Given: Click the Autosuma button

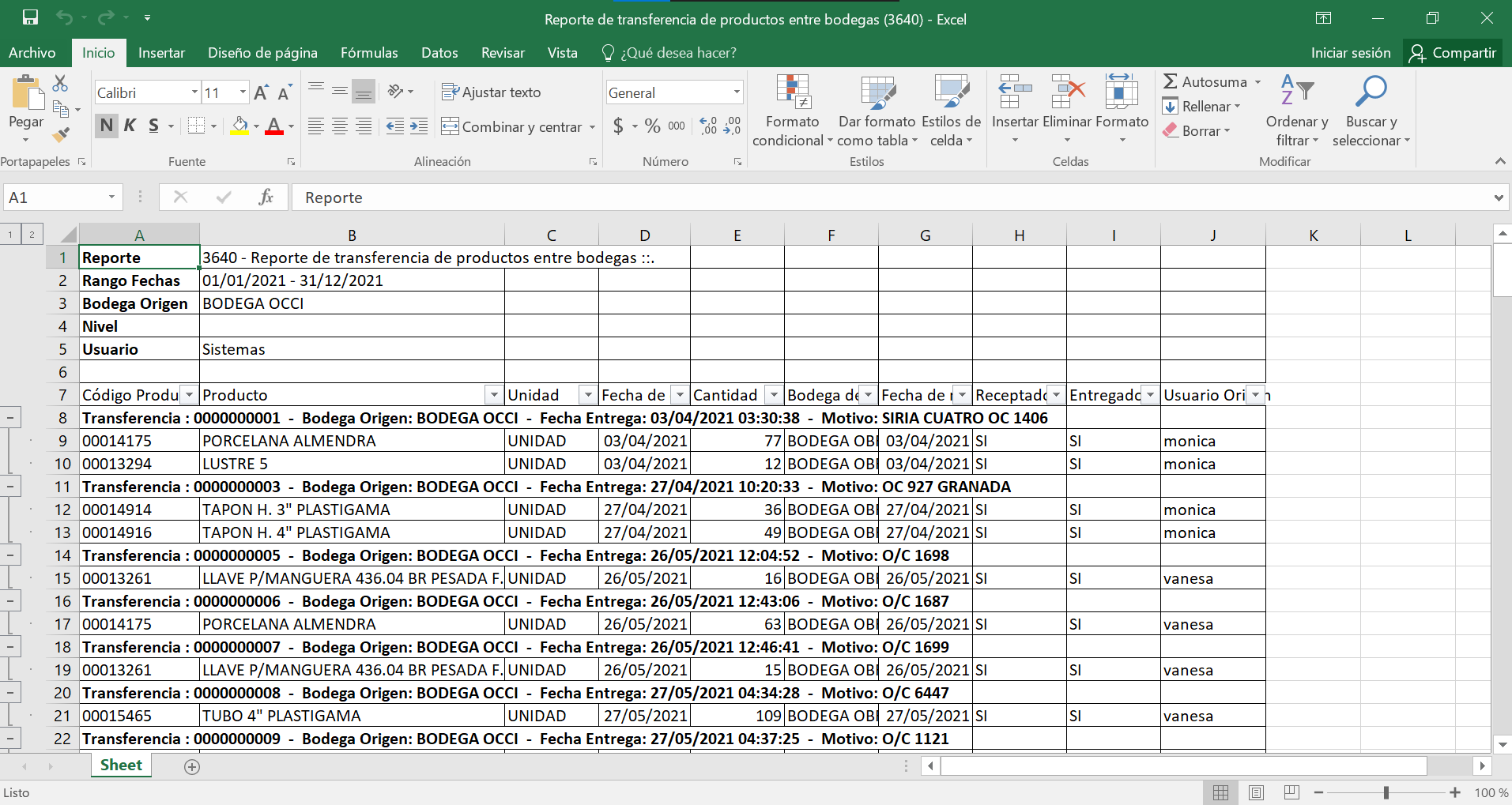Looking at the screenshot, I should [x=1206, y=81].
